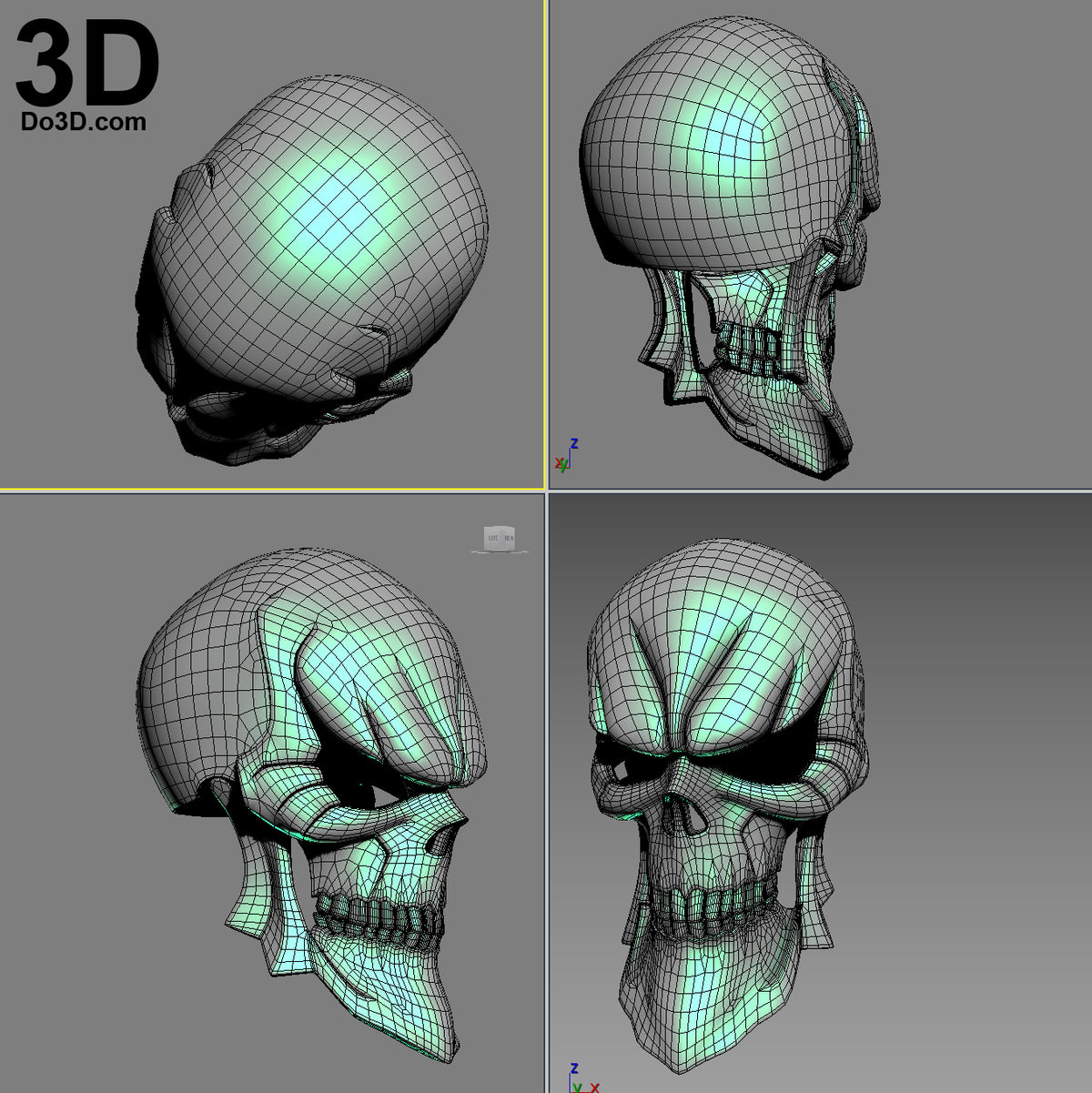The width and height of the screenshot is (1092, 1093).
Task: Click the LEFT face of the ViewCube
Action: pyautogui.click(x=492, y=538)
